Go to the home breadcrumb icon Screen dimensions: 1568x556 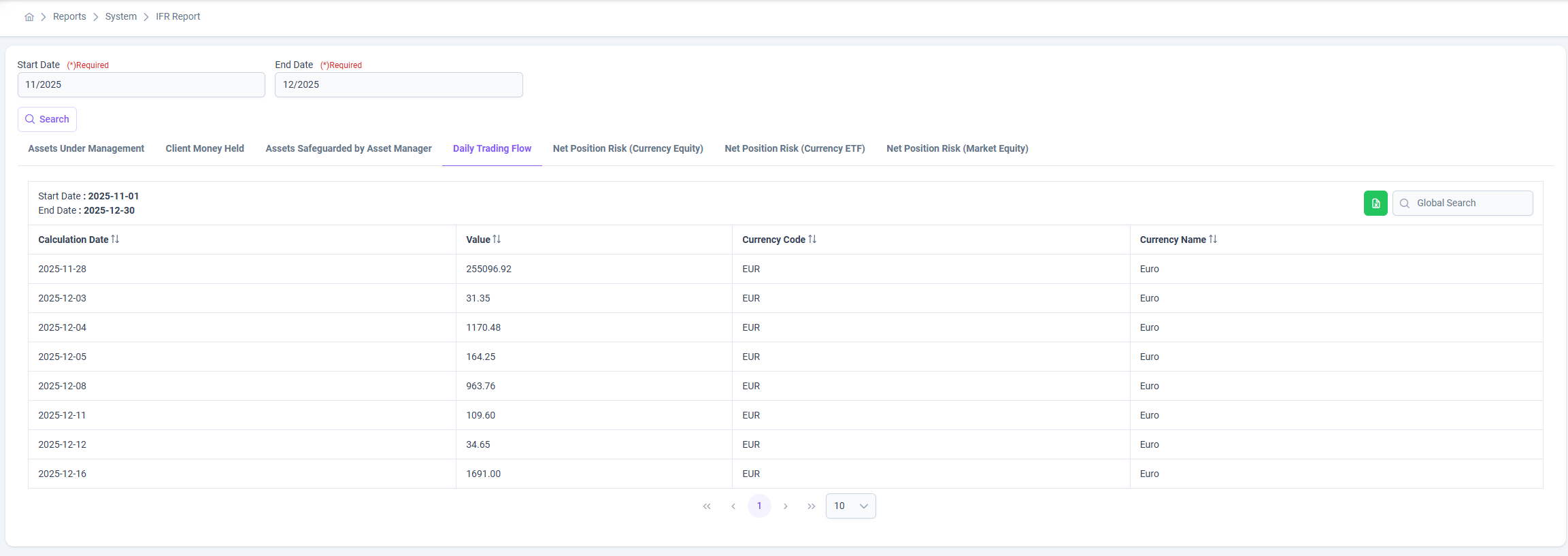(x=29, y=17)
